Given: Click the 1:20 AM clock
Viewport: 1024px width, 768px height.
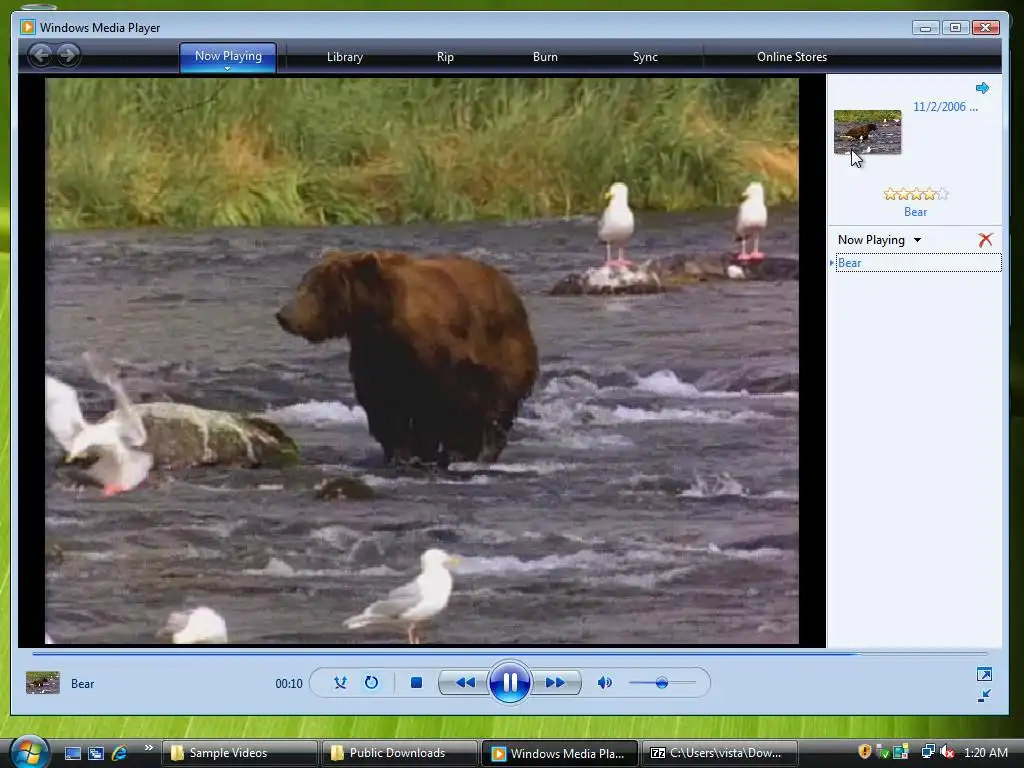Looking at the screenshot, I should point(985,753).
